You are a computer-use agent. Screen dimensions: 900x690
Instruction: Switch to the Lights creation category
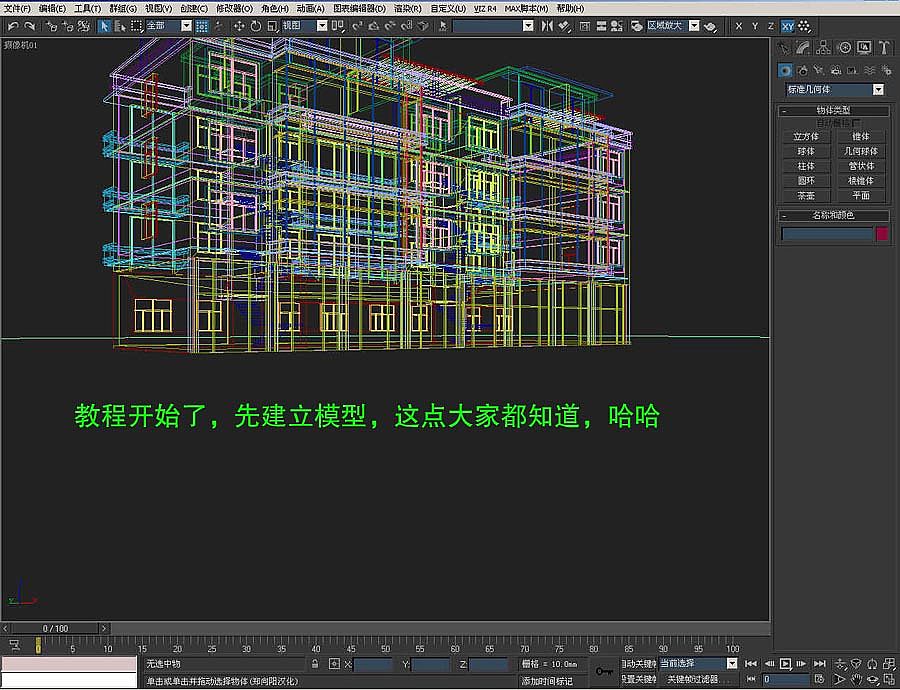click(x=818, y=69)
